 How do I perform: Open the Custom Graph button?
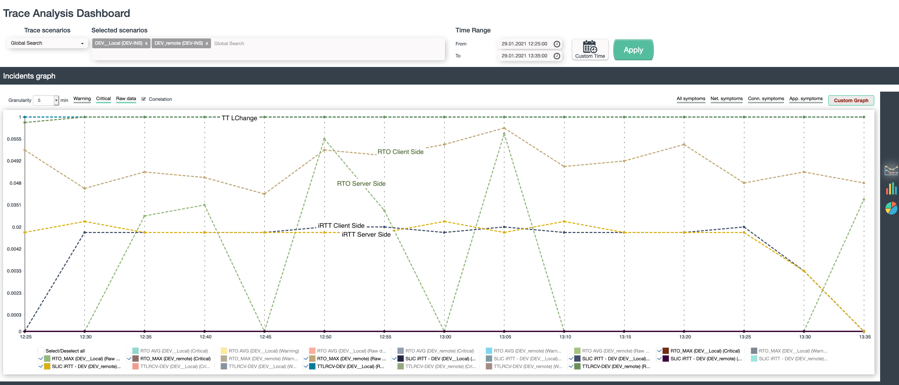(x=851, y=100)
